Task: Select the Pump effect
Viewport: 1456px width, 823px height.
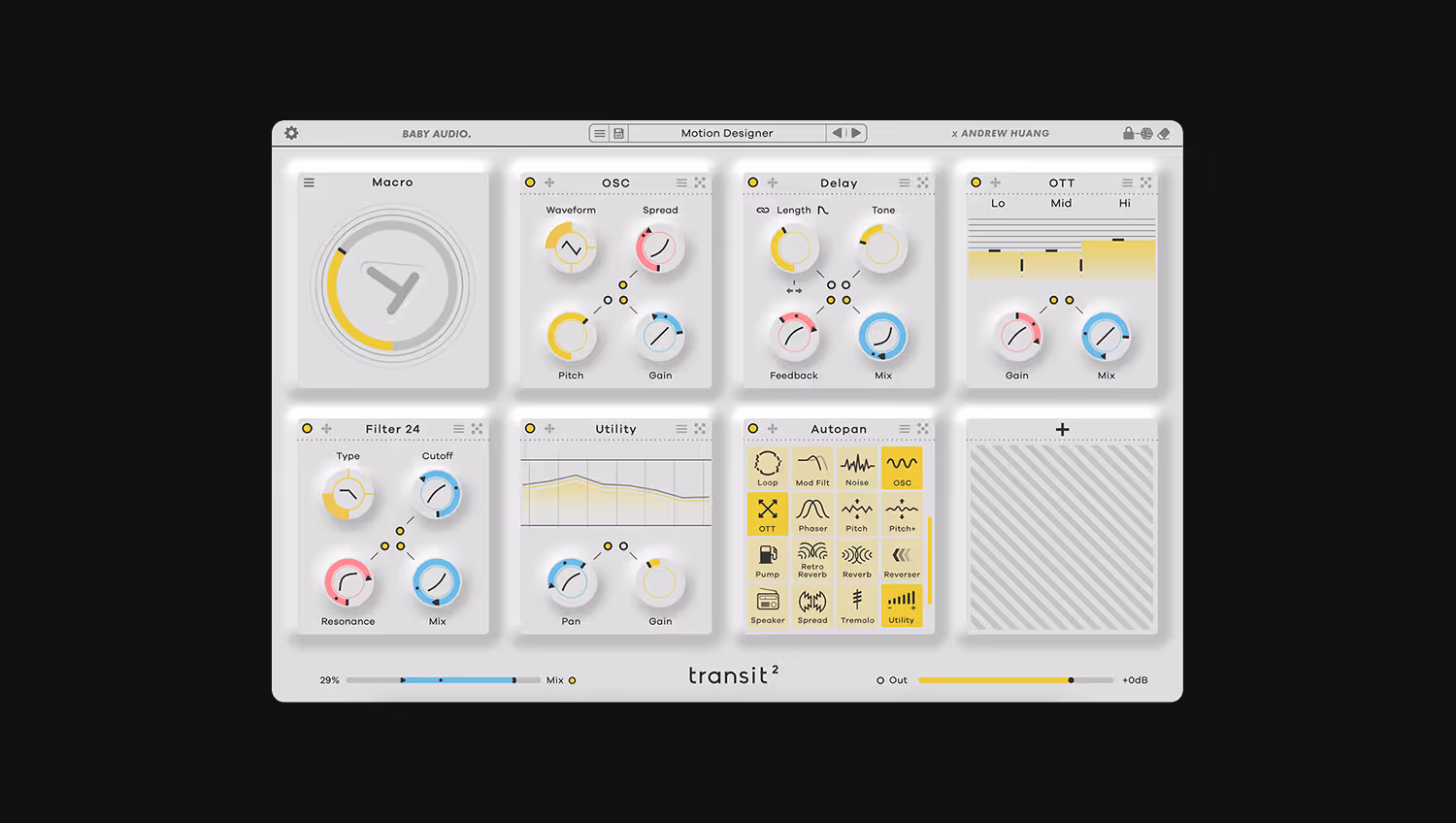Action: click(x=768, y=559)
